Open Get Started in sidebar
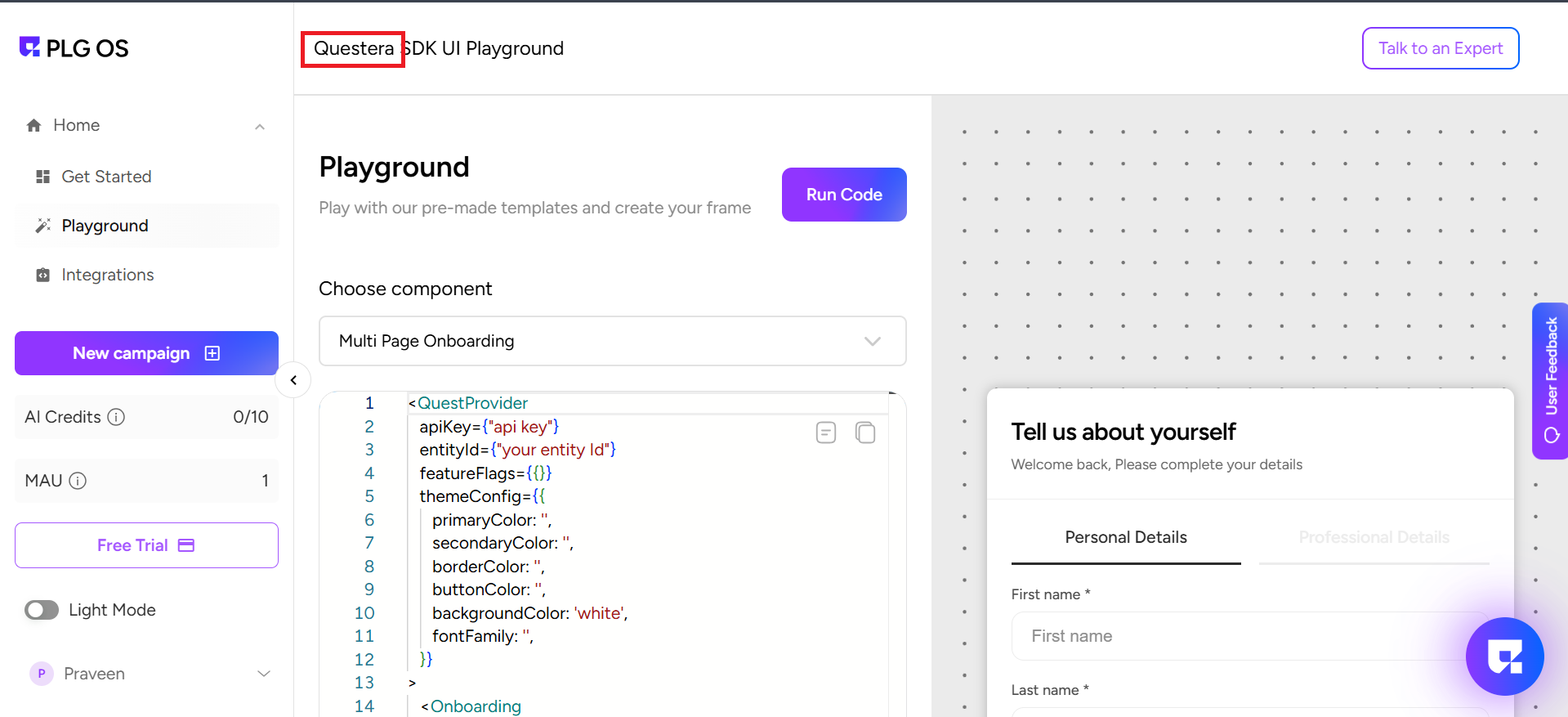Viewport: 1568px width, 717px height. click(x=106, y=177)
